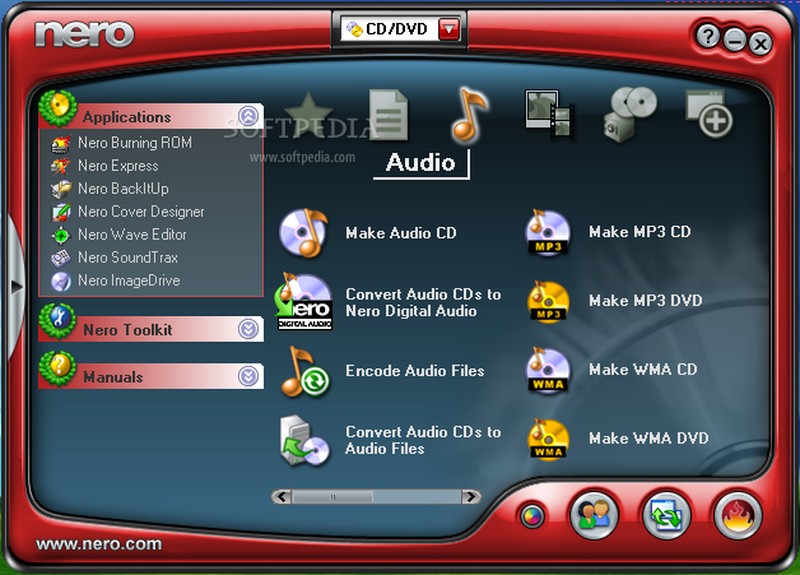Select the Data document category icon

click(x=388, y=114)
